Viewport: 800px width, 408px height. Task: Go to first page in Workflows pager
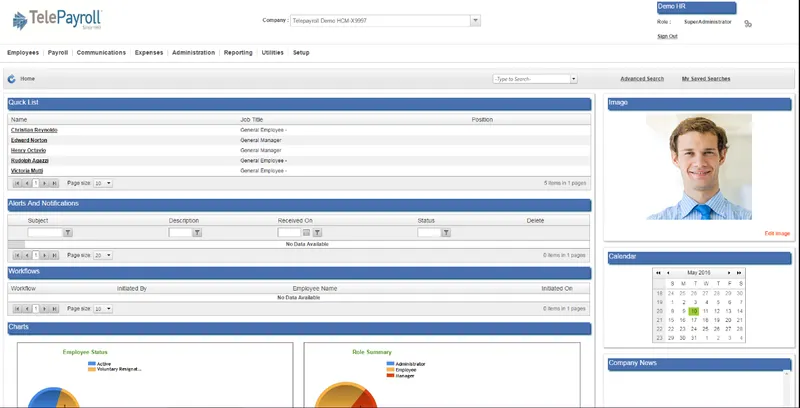[x=17, y=309]
